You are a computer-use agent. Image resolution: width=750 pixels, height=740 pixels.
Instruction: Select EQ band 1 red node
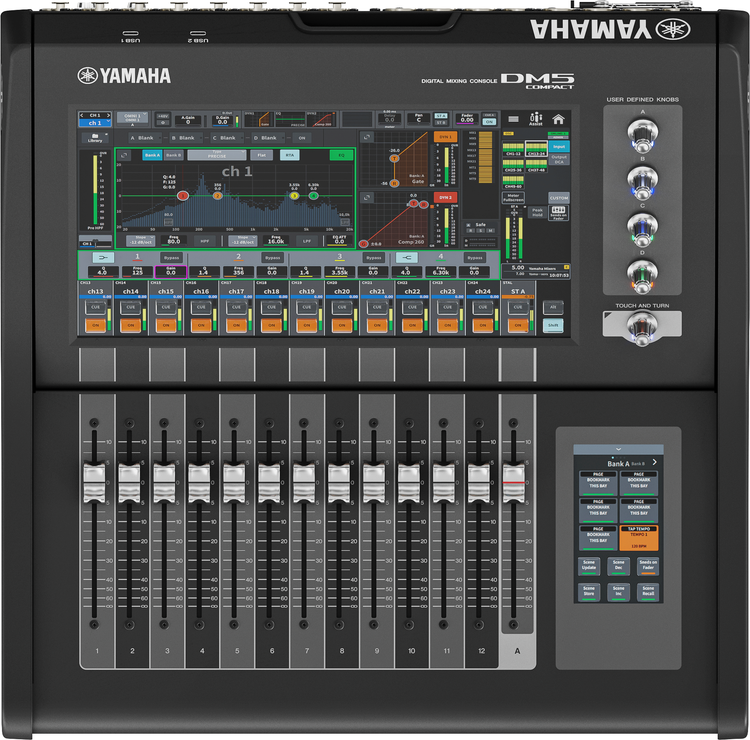183,196
